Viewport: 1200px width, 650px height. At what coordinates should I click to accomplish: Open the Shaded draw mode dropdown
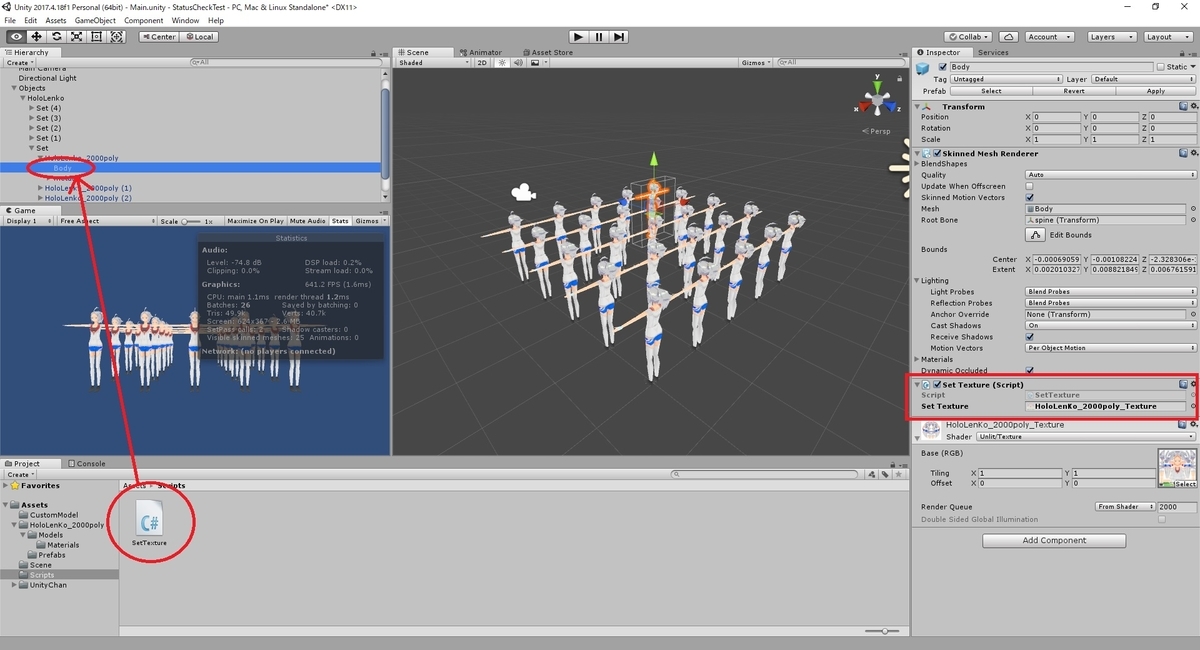431,62
